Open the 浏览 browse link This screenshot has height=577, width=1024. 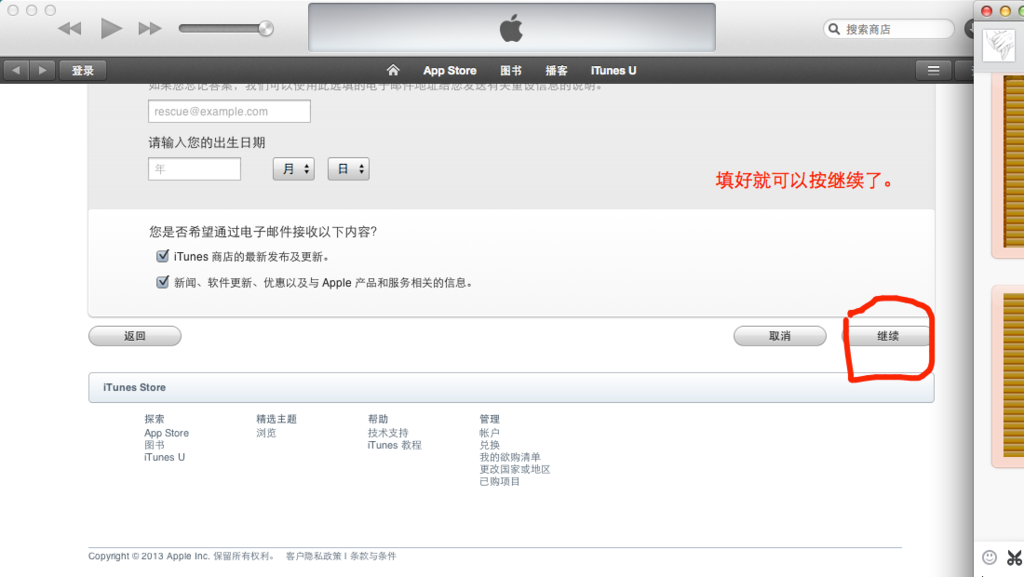point(266,433)
